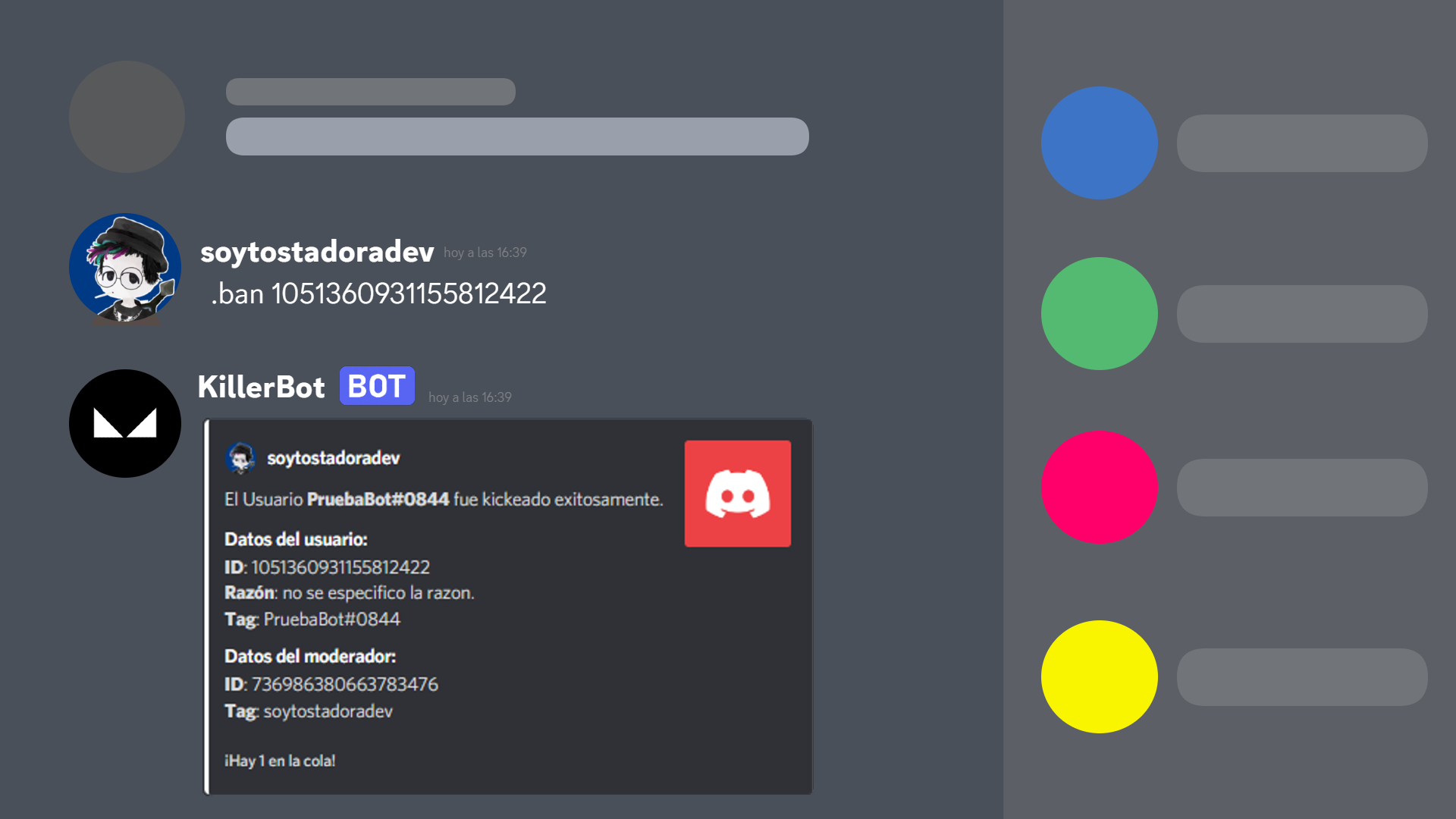Click the ¡Hay 1 en la cola! footer text
The image size is (1456, 819).
(281, 760)
